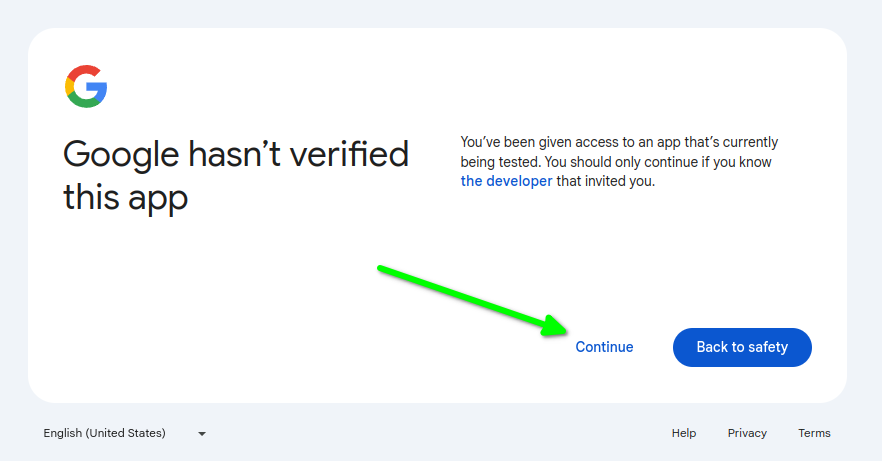The image size is (882, 461).
Task: Click the "(United States)" portion of language label
Action: 125,433
